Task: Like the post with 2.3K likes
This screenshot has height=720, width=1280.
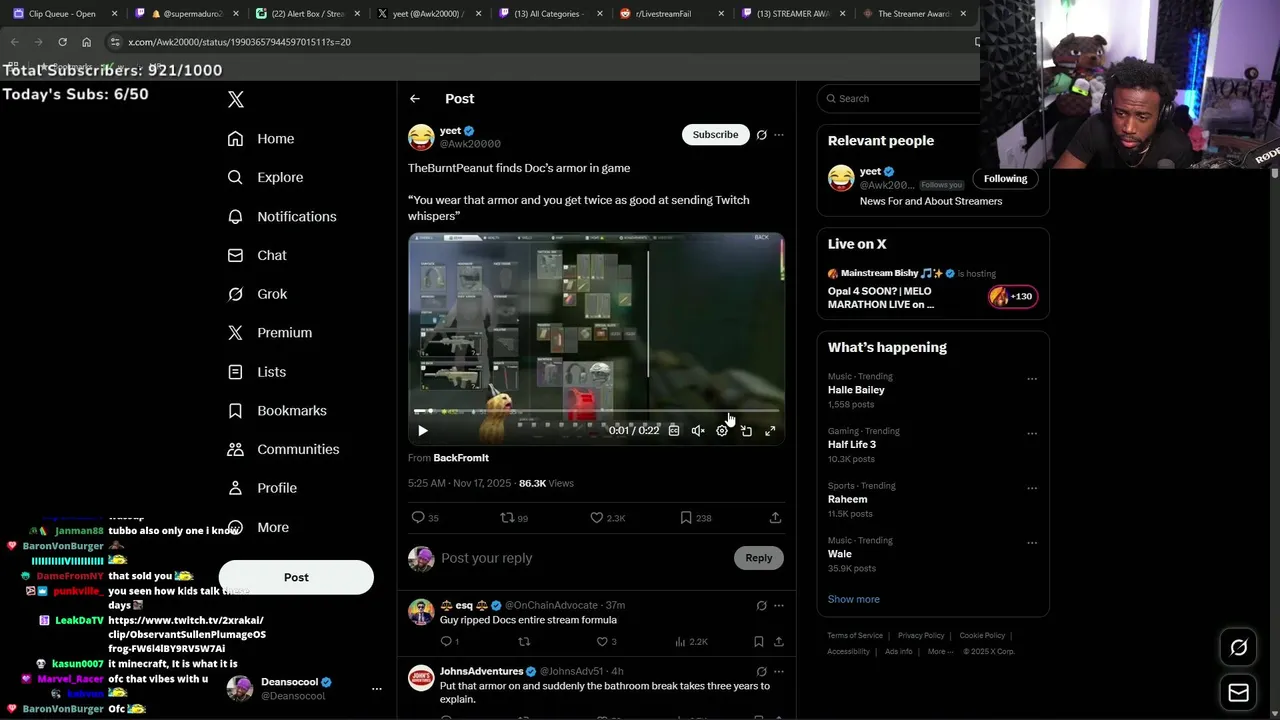Action: 607,518
